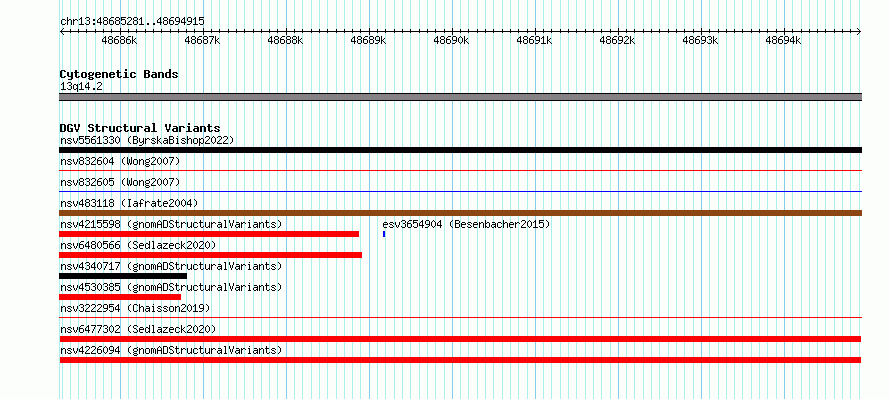The height and width of the screenshot is (399, 890).
Task: Click the 48690k ruler label
Action: pyautogui.click(x=451, y=41)
